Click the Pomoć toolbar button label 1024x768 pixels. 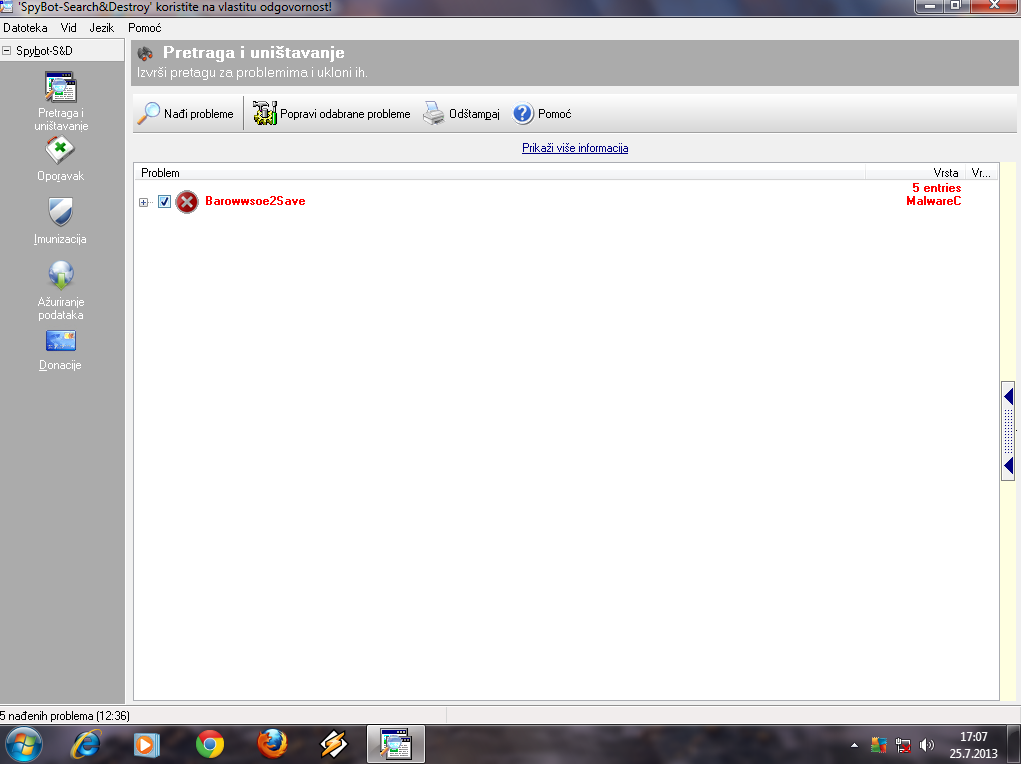554,114
